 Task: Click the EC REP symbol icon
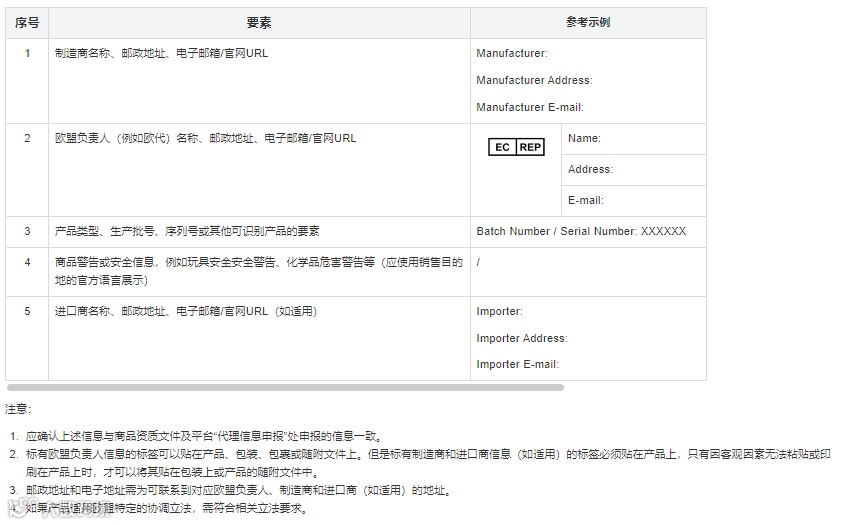[516, 147]
